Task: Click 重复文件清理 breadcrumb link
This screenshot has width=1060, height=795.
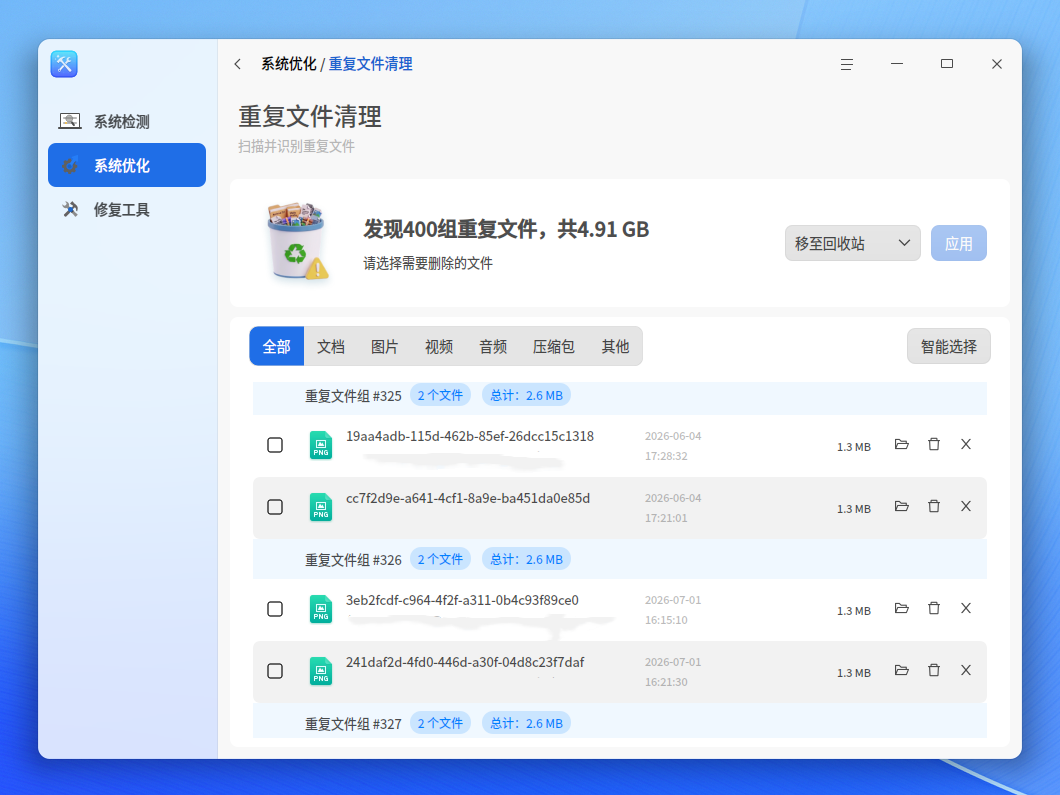Action: pos(370,64)
